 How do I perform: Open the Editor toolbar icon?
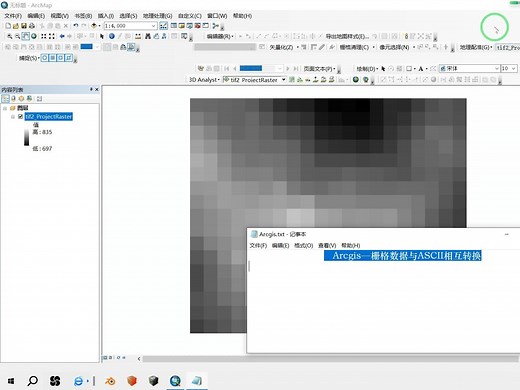point(163,26)
